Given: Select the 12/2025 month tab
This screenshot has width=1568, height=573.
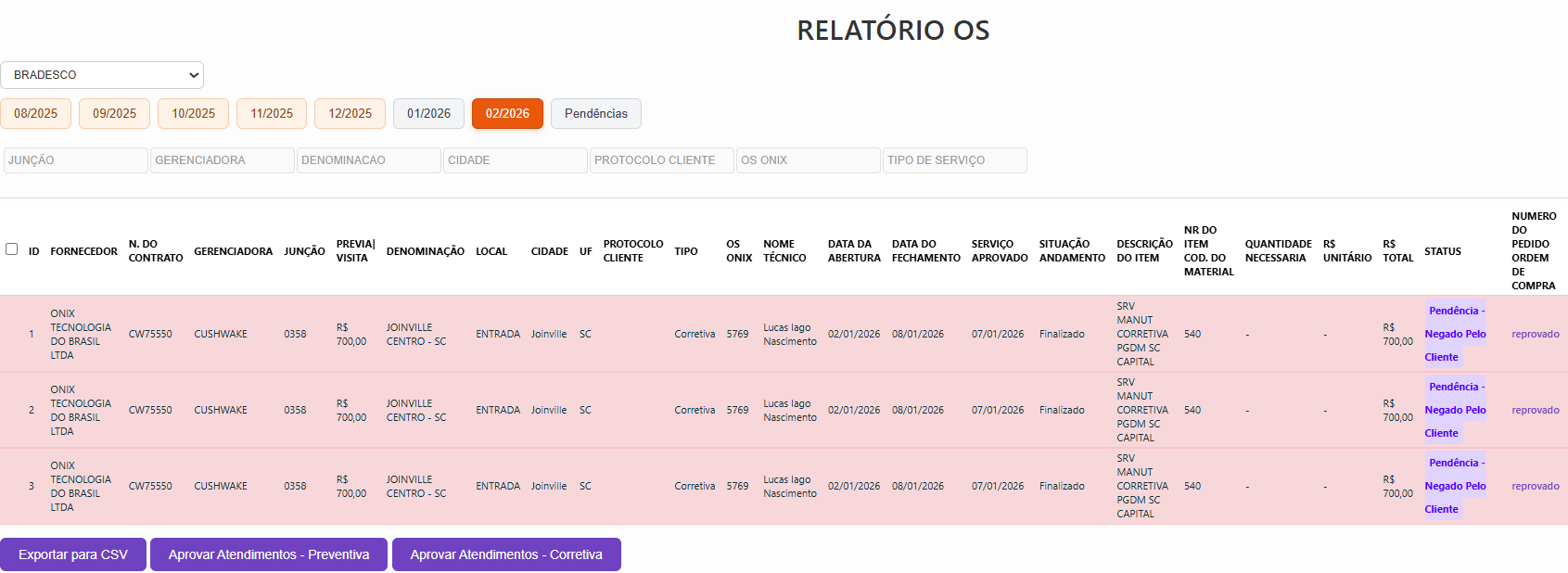Looking at the screenshot, I should pos(350,113).
